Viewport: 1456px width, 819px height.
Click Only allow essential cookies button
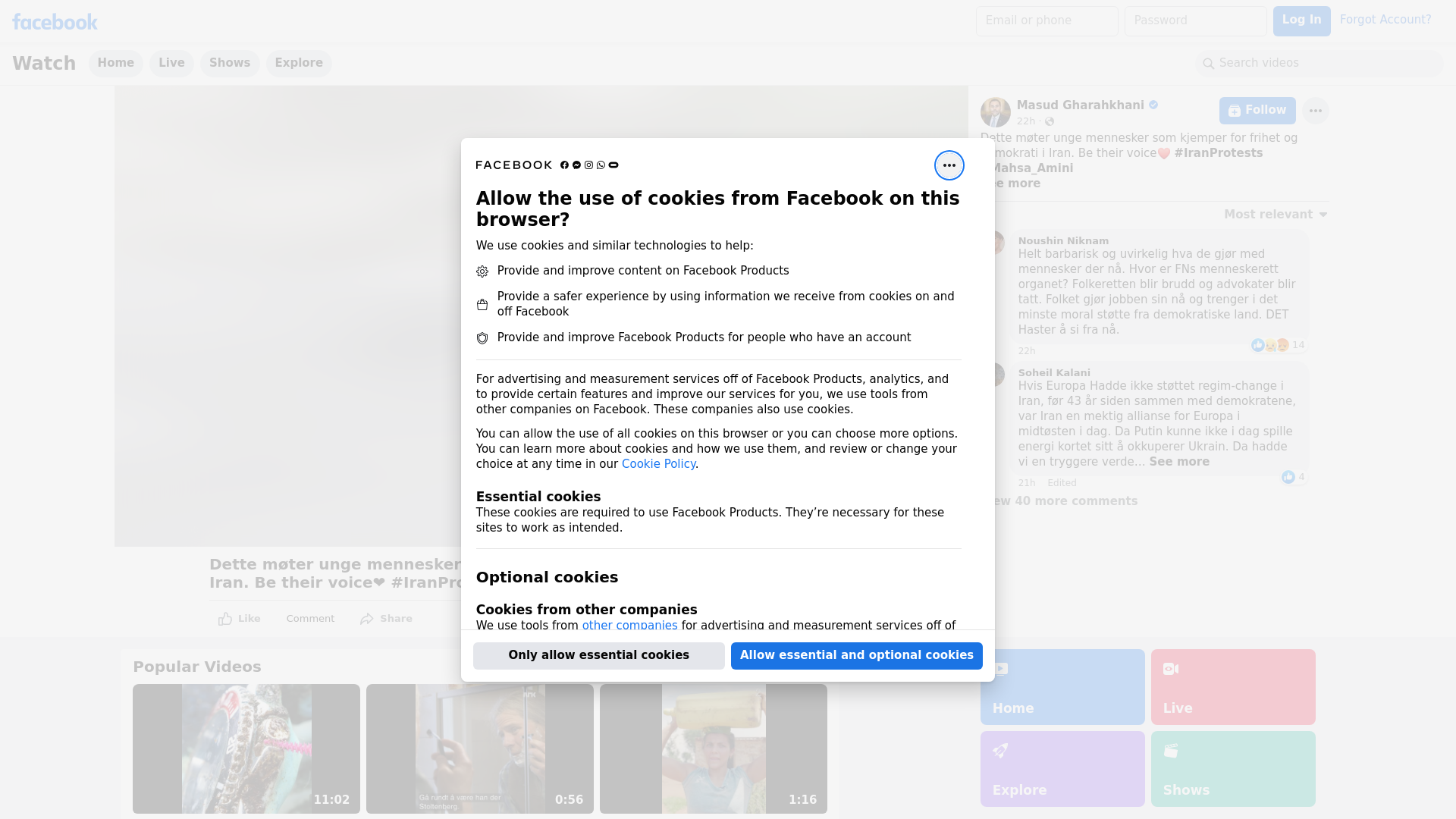coord(598,655)
